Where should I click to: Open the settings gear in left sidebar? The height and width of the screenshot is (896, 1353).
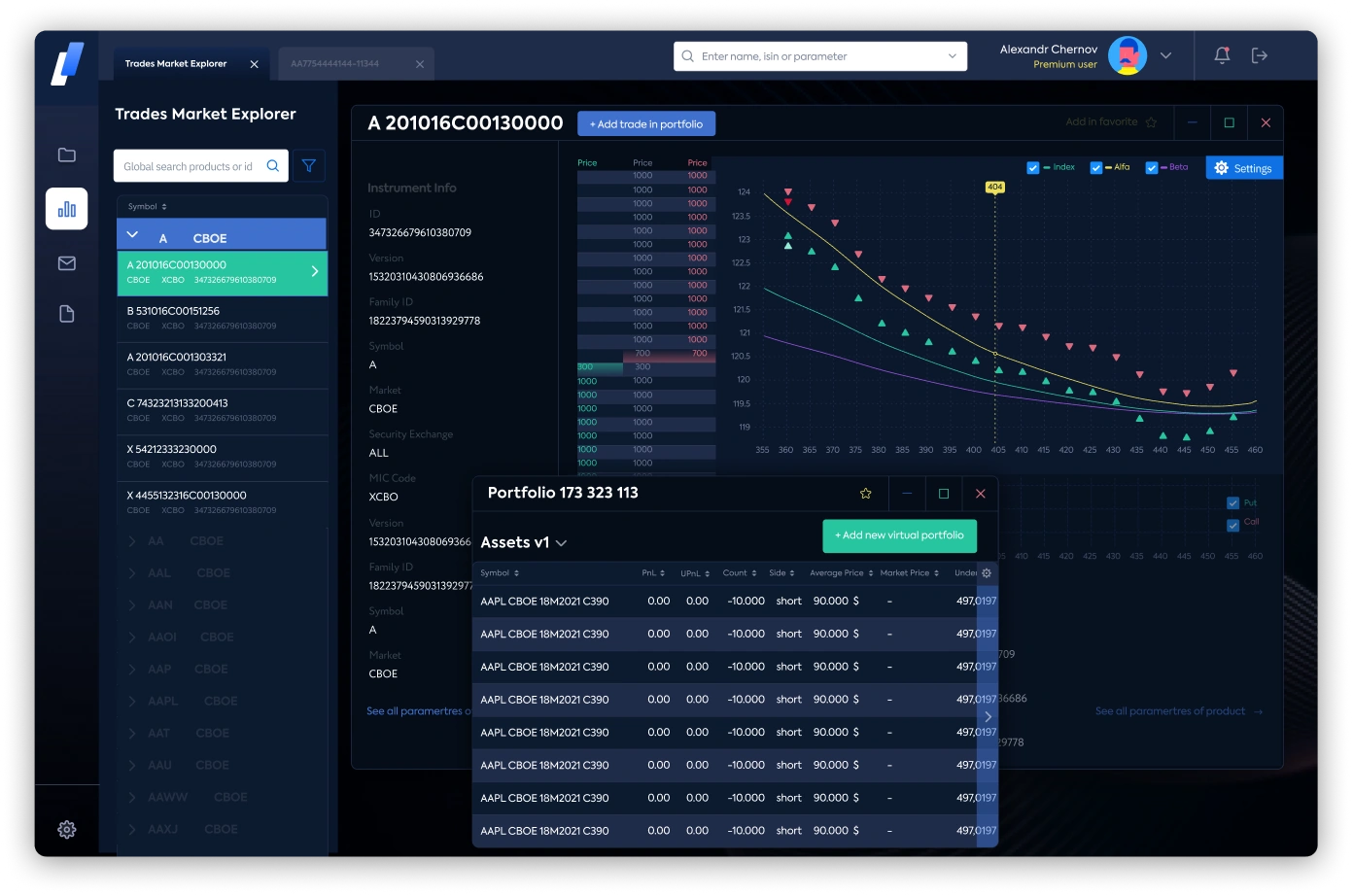click(x=67, y=830)
